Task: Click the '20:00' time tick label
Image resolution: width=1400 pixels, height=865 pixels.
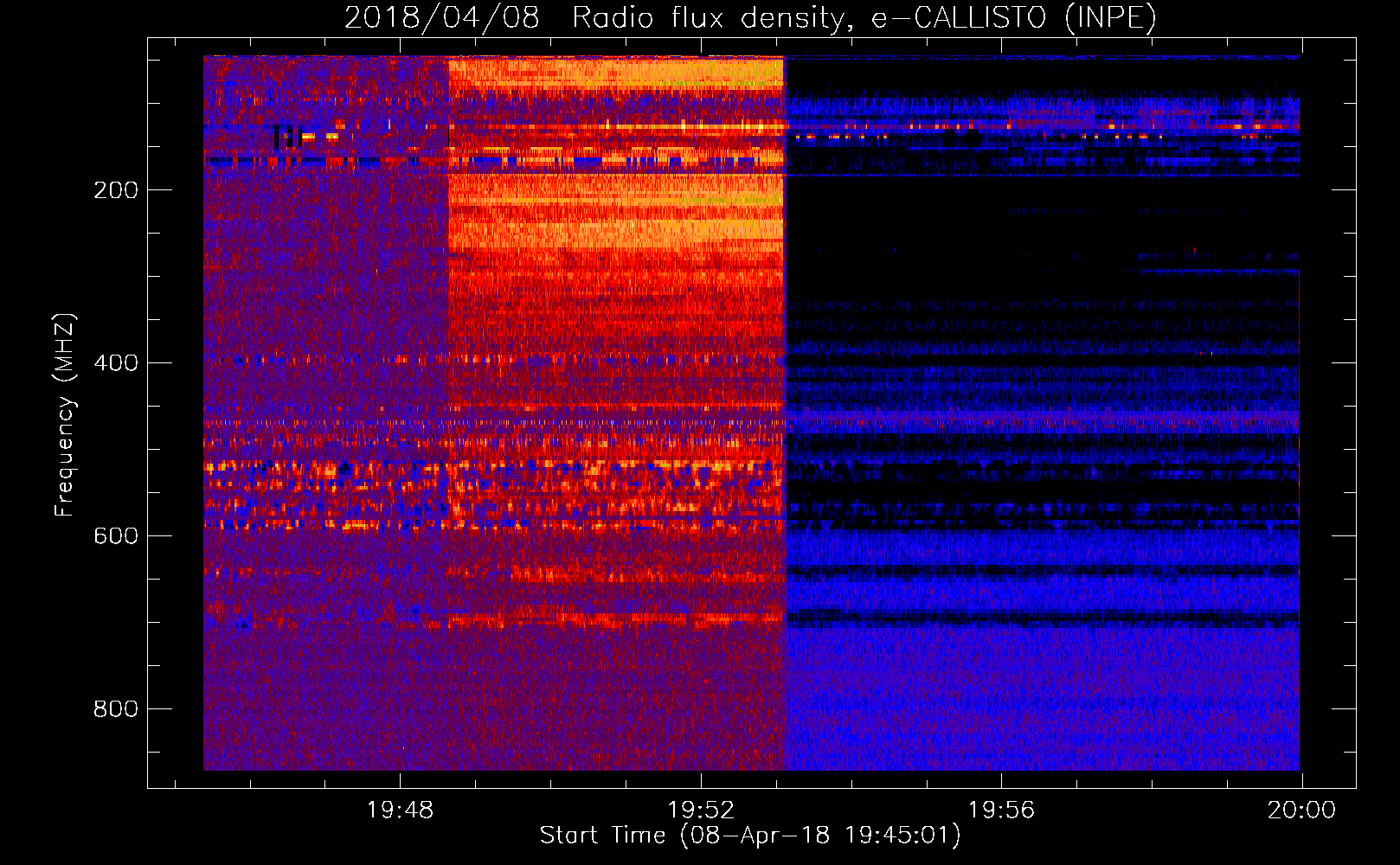Action: [x=1301, y=811]
